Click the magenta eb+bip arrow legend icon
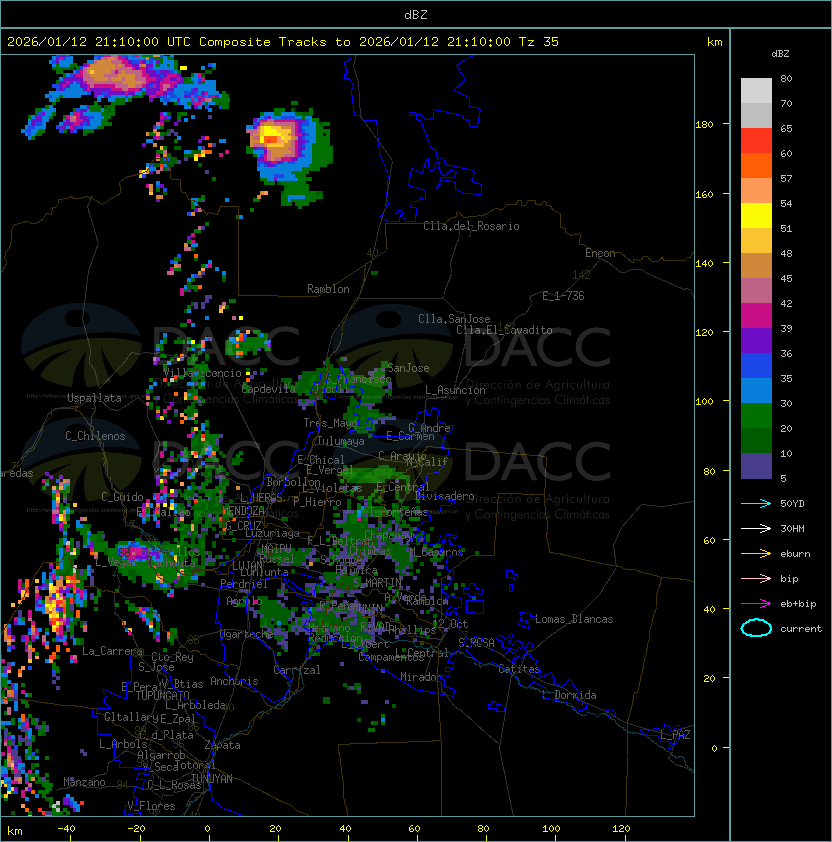This screenshot has height=842, width=832. coord(756,604)
